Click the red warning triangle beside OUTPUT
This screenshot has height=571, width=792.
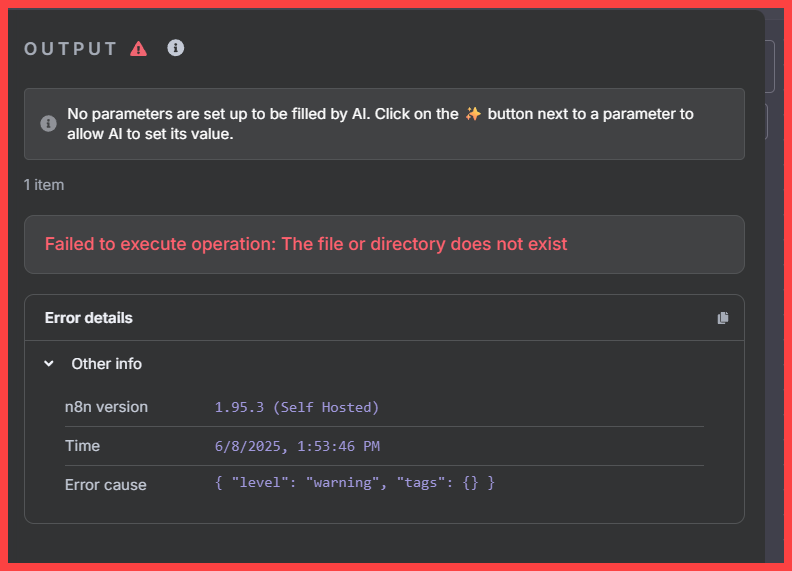click(x=138, y=49)
